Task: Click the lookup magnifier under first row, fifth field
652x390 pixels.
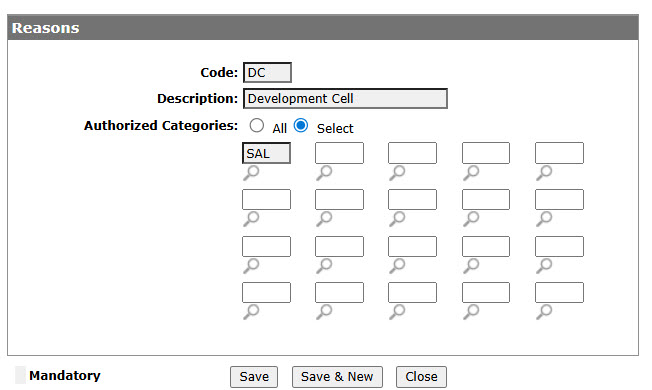Action: [x=544, y=173]
